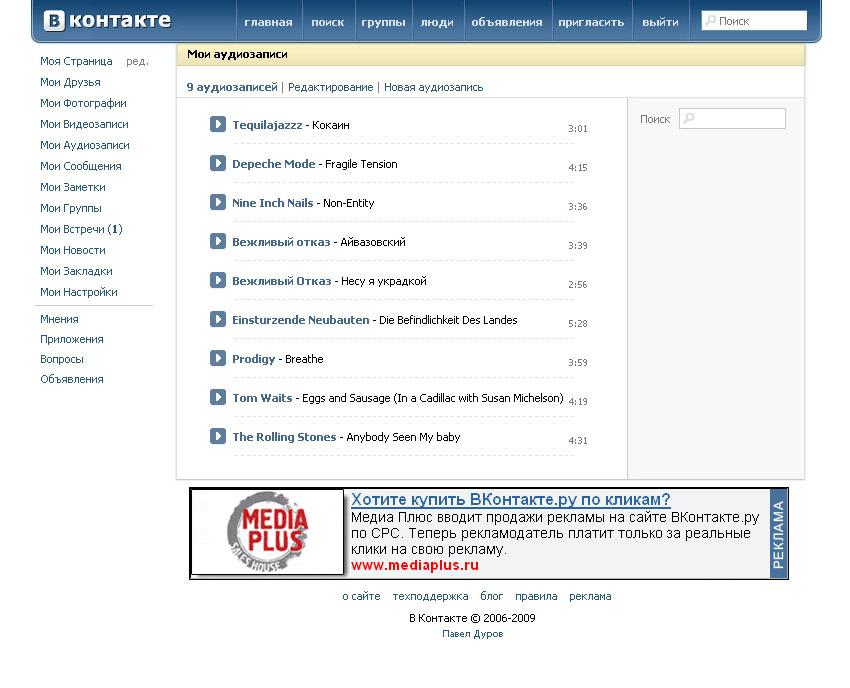Open Мои Видеозаписи

[85, 124]
